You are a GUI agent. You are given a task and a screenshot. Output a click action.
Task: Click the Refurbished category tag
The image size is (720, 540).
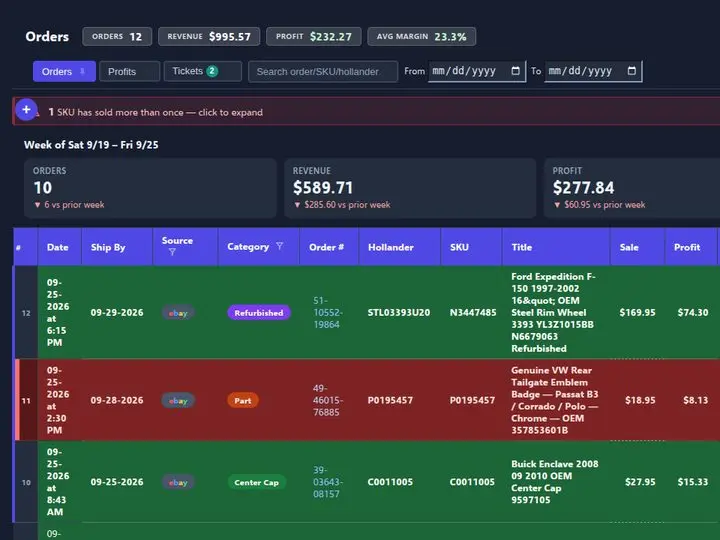click(259, 313)
